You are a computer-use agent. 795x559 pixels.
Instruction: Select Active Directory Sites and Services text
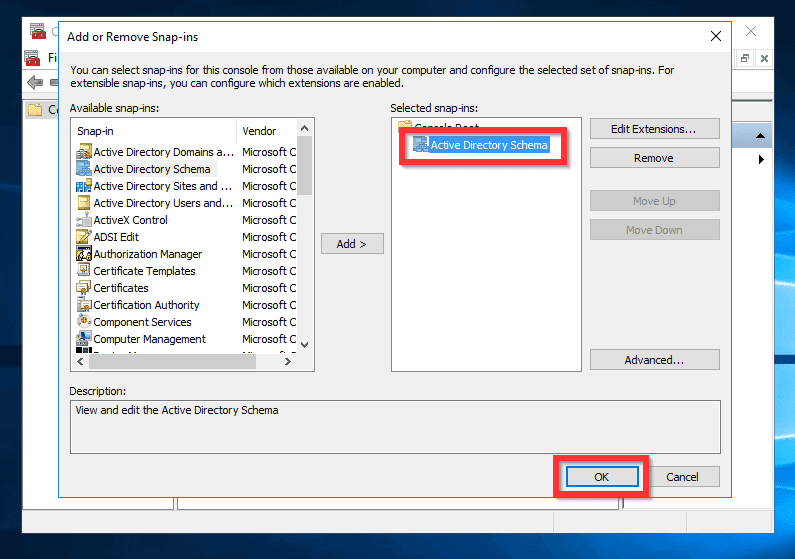pyautogui.click(x=162, y=186)
